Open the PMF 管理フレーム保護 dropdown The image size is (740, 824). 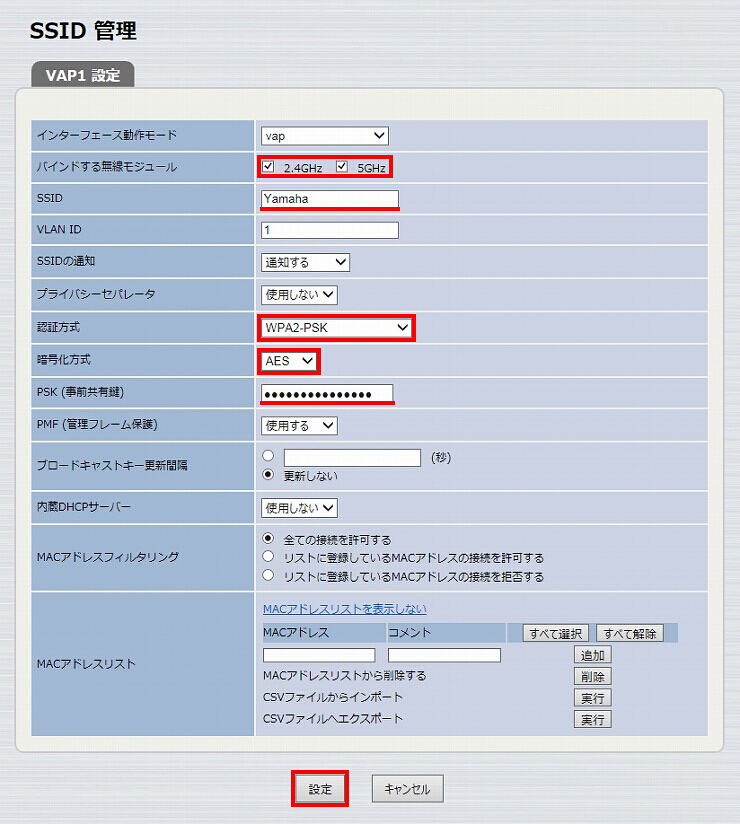(x=299, y=426)
